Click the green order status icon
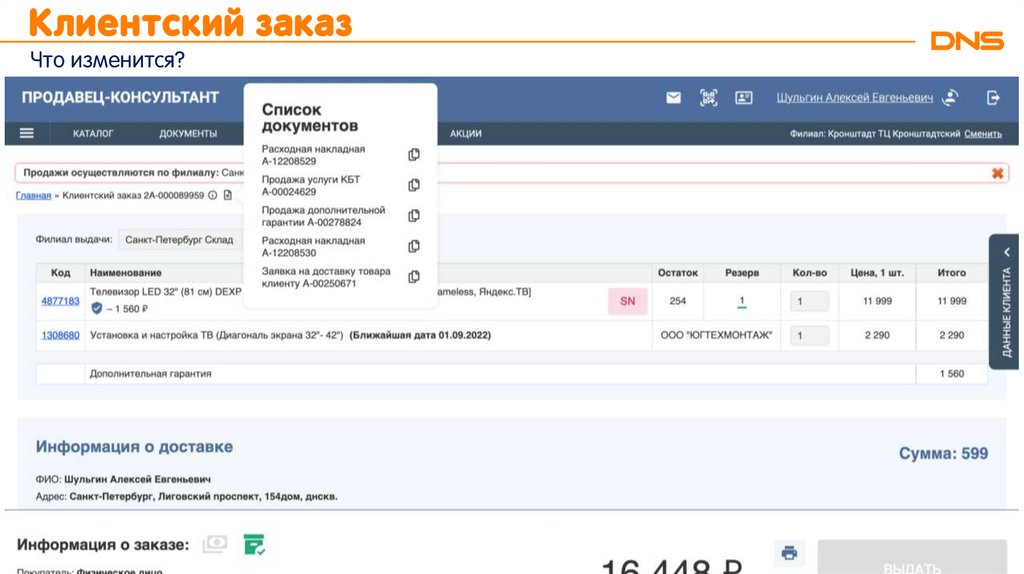Viewport: 1024px width, 574px height. click(x=254, y=545)
